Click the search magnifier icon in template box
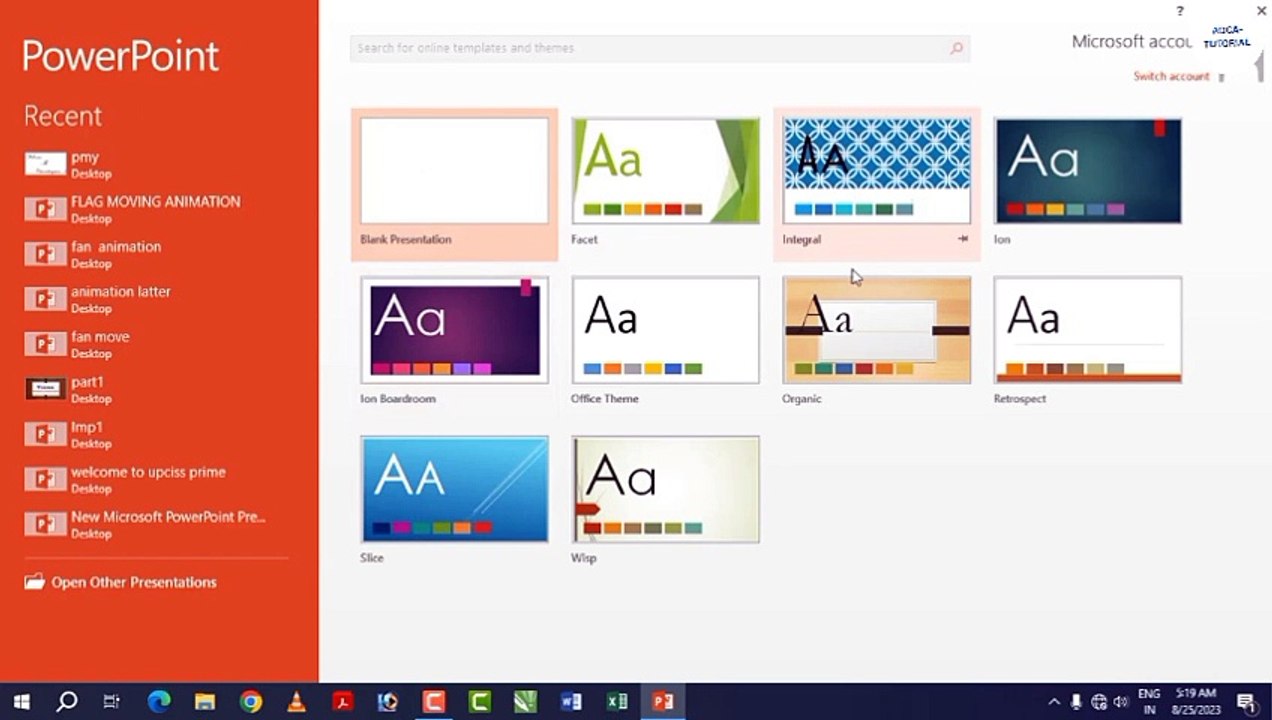Screen dimensions: 1272x720 click(x=957, y=48)
